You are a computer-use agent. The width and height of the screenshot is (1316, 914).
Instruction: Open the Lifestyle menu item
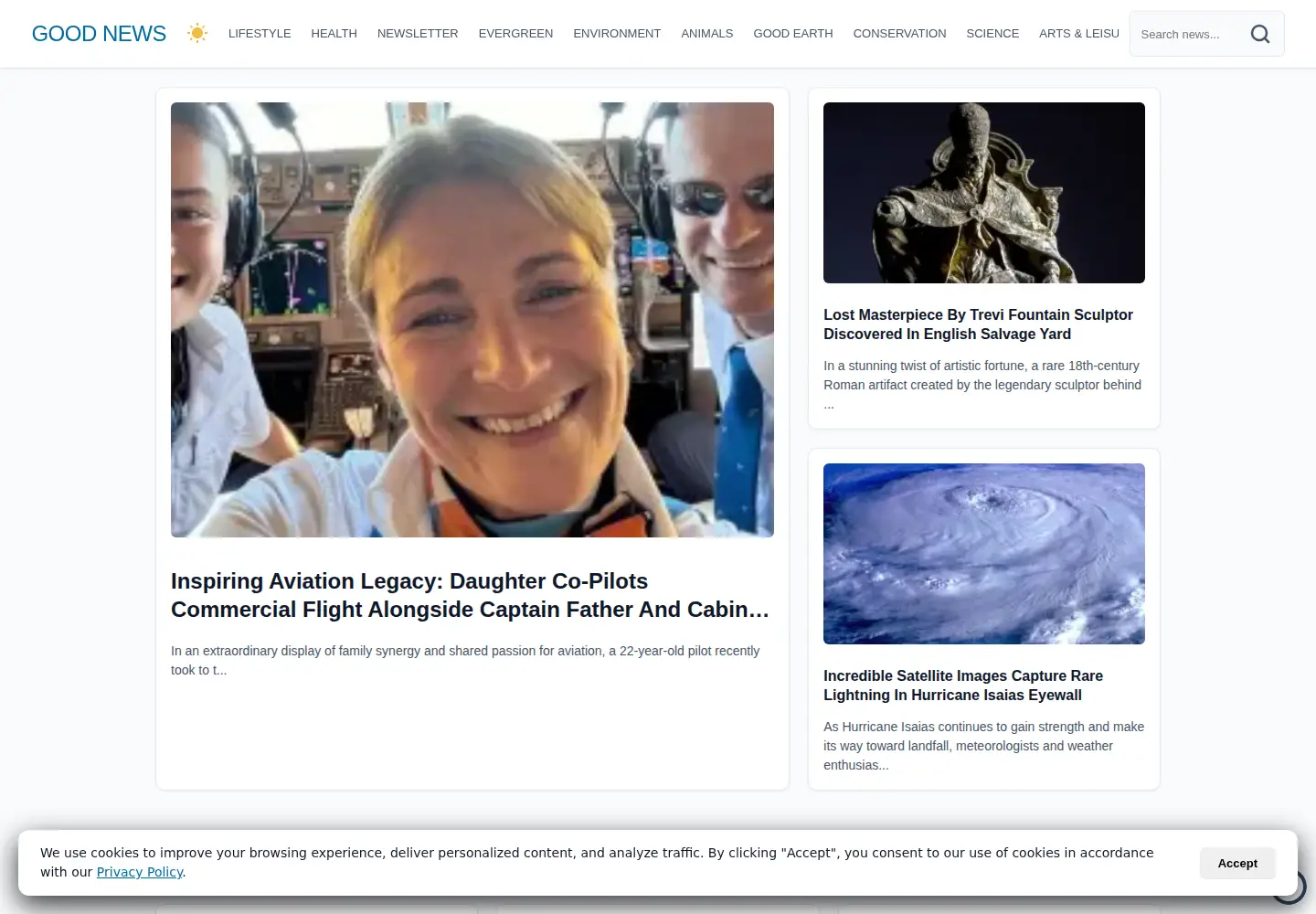260,34
